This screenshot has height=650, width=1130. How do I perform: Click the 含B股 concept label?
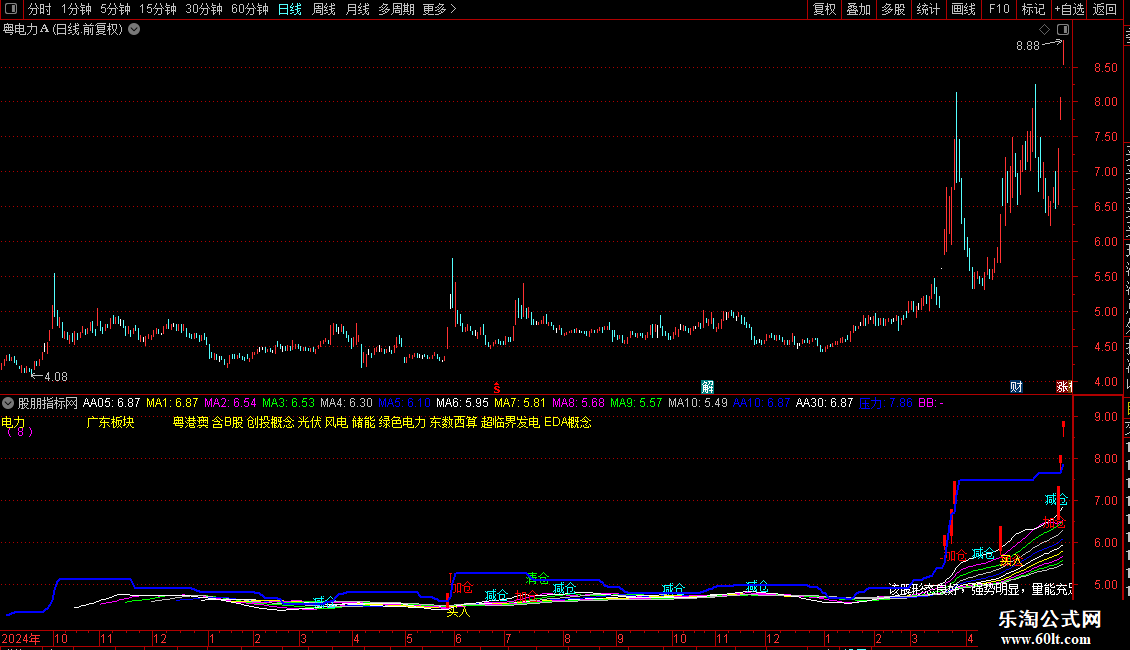227,422
